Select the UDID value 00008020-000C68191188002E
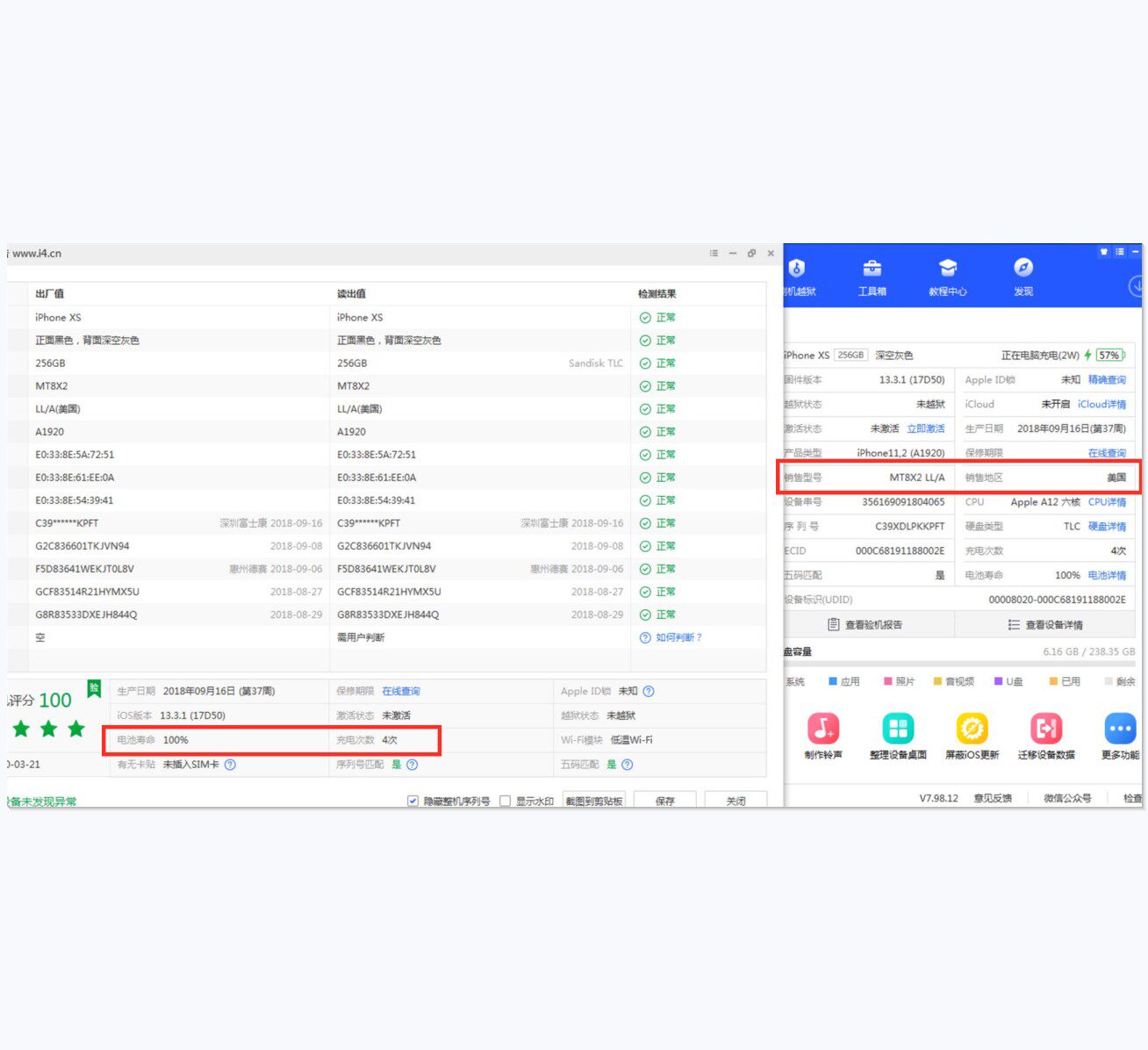This screenshot has width=1148, height=1050. click(1057, 601)
